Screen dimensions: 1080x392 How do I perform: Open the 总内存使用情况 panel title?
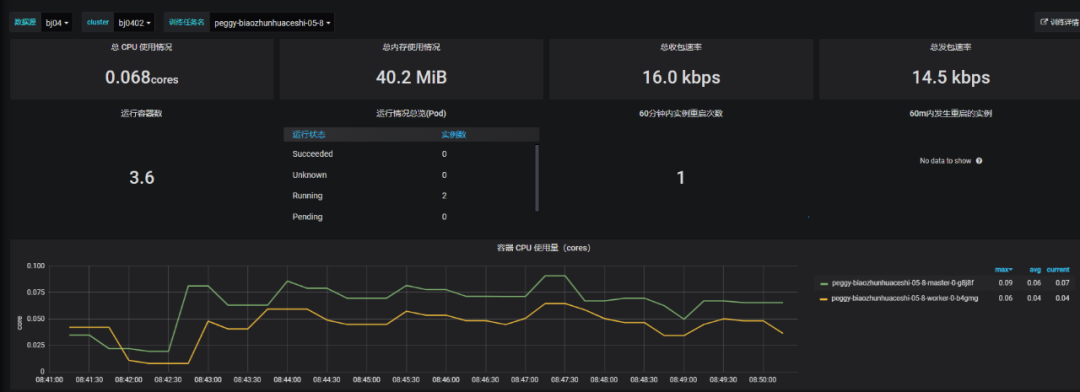[411, 47]
